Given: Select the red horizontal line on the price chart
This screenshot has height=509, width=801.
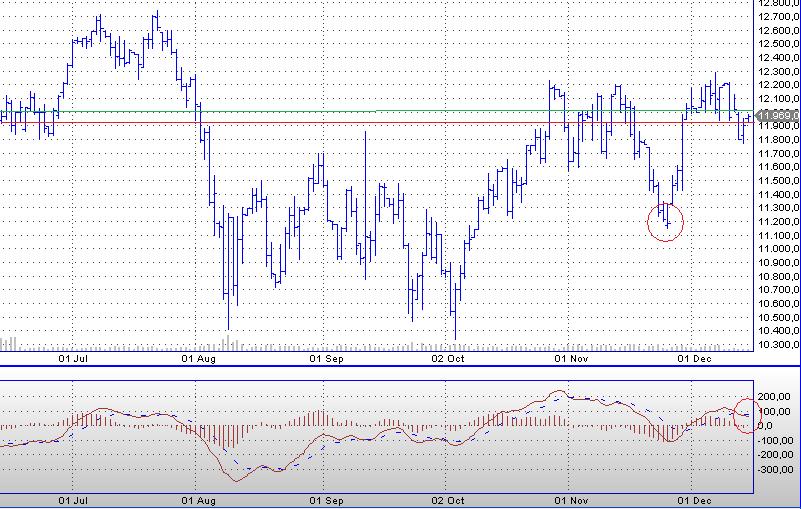Looking at the screenshot, I should (x=376, y=123).
